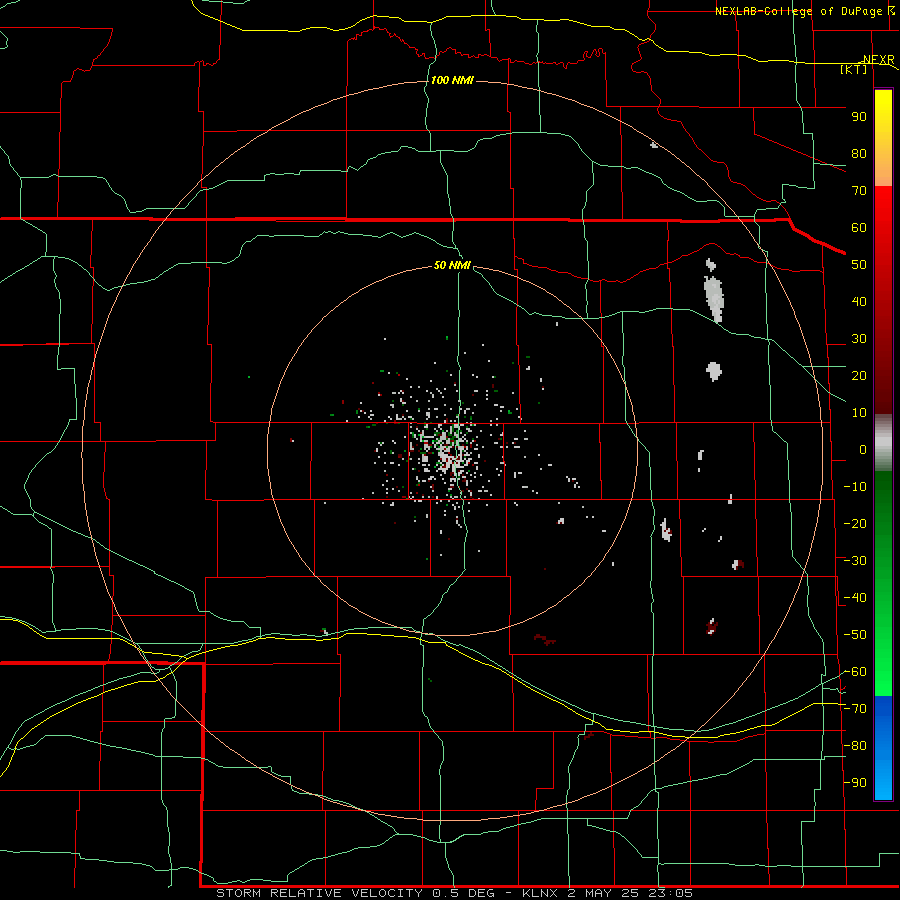900x900 pixels.
Task: Click the -40 scale label
Action: tap(855, 598)
